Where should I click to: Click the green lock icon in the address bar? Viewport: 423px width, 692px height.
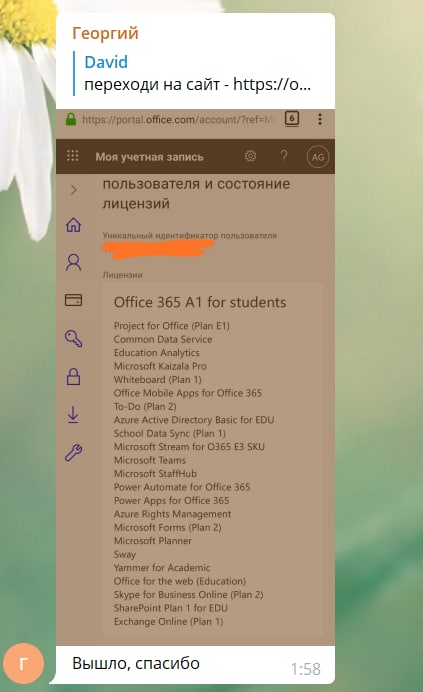point(71,119)
